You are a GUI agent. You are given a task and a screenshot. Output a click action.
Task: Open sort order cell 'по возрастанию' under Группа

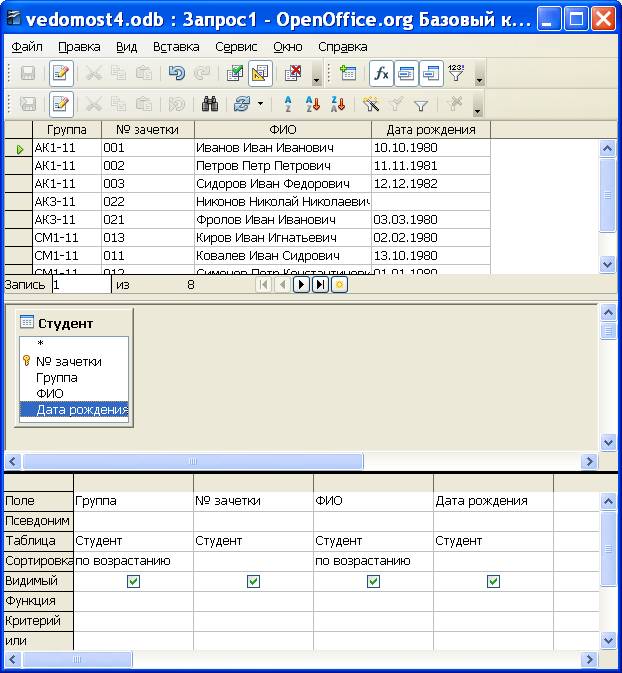tap(132, 561)
